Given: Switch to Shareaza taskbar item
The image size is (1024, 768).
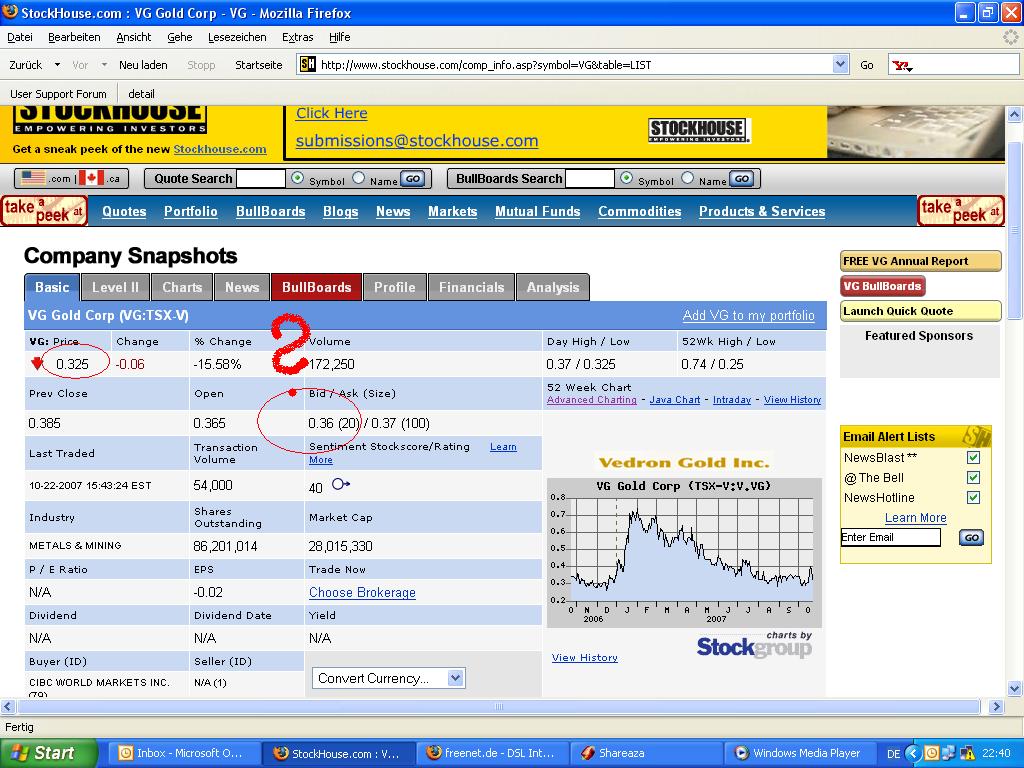Looking at the screenshot, I should click(x=646, y=753).
